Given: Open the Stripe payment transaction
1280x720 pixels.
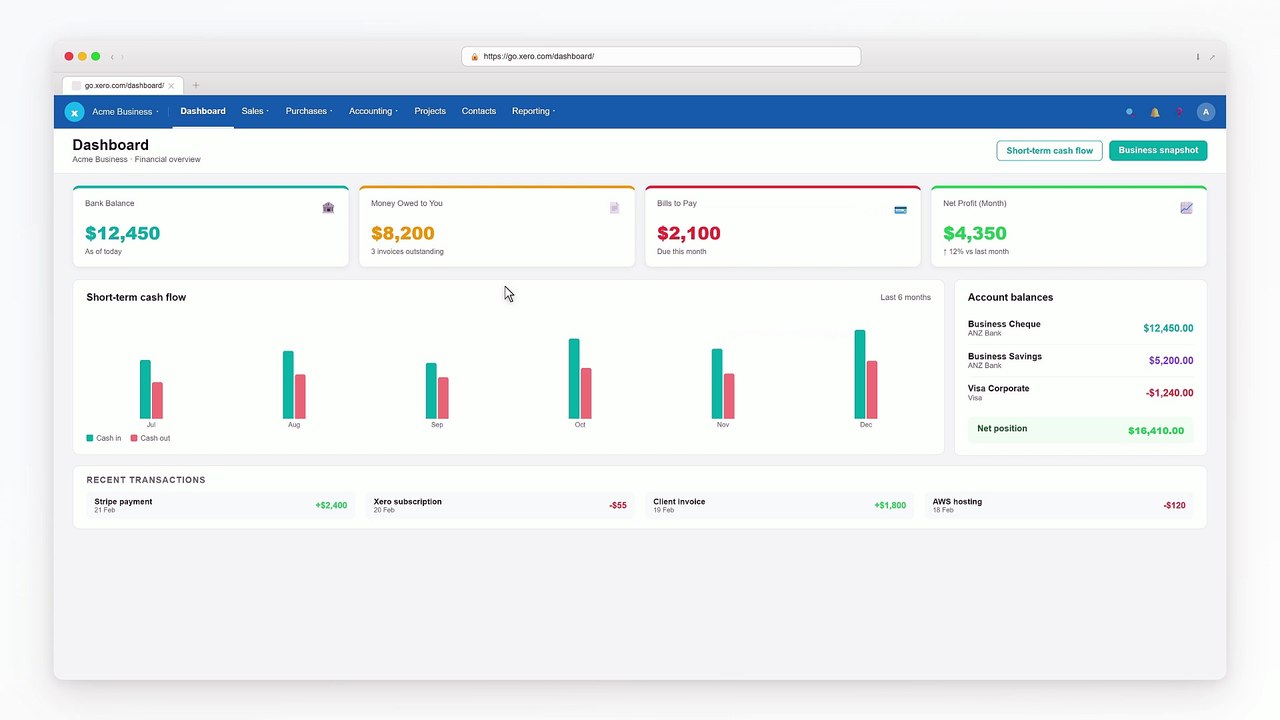Looking at the screenshot, I should [x=221, y=505].
